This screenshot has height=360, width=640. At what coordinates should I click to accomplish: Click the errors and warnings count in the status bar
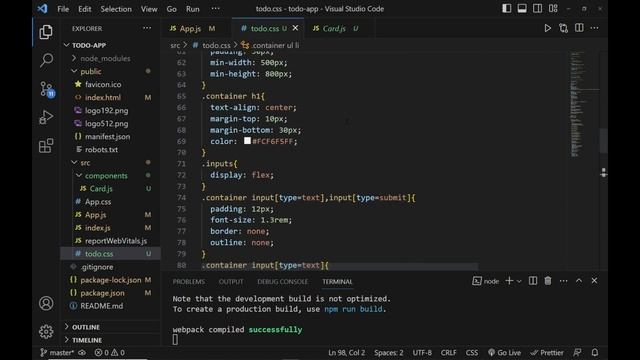point(109,353)
